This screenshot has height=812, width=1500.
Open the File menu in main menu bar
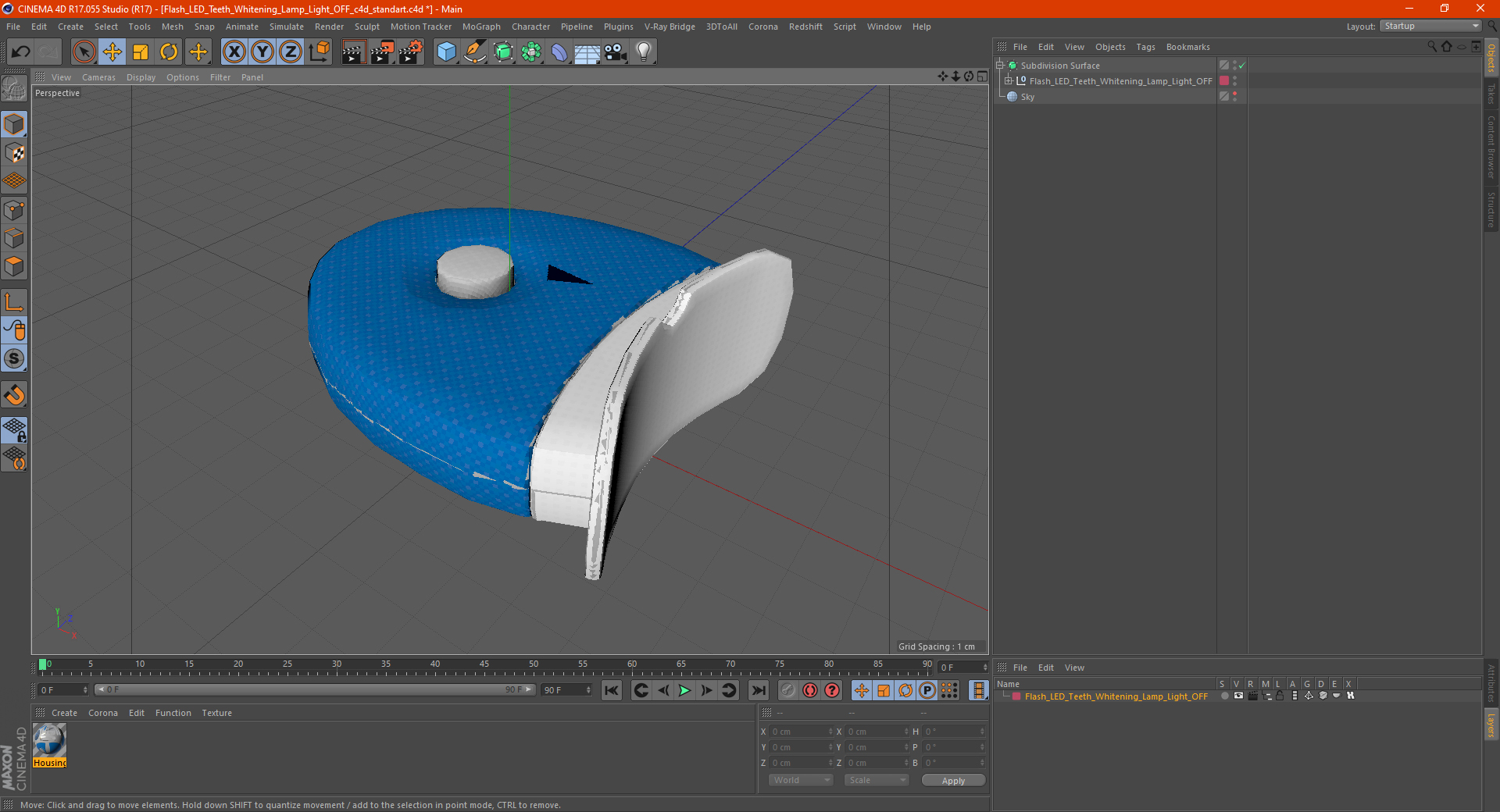pyautogui.click(x=13, y=27)
